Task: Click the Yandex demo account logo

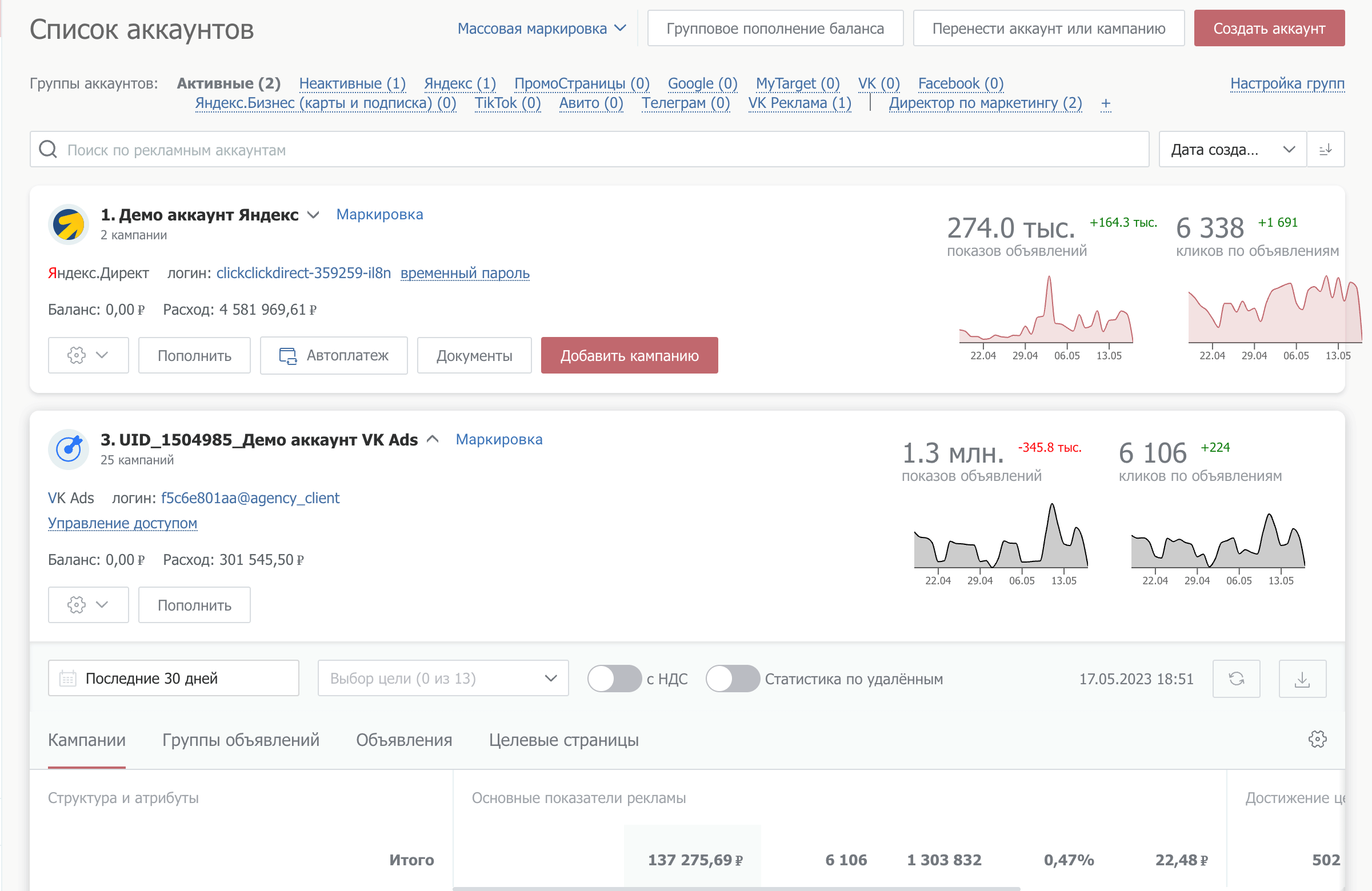Action: click(69, 225)
